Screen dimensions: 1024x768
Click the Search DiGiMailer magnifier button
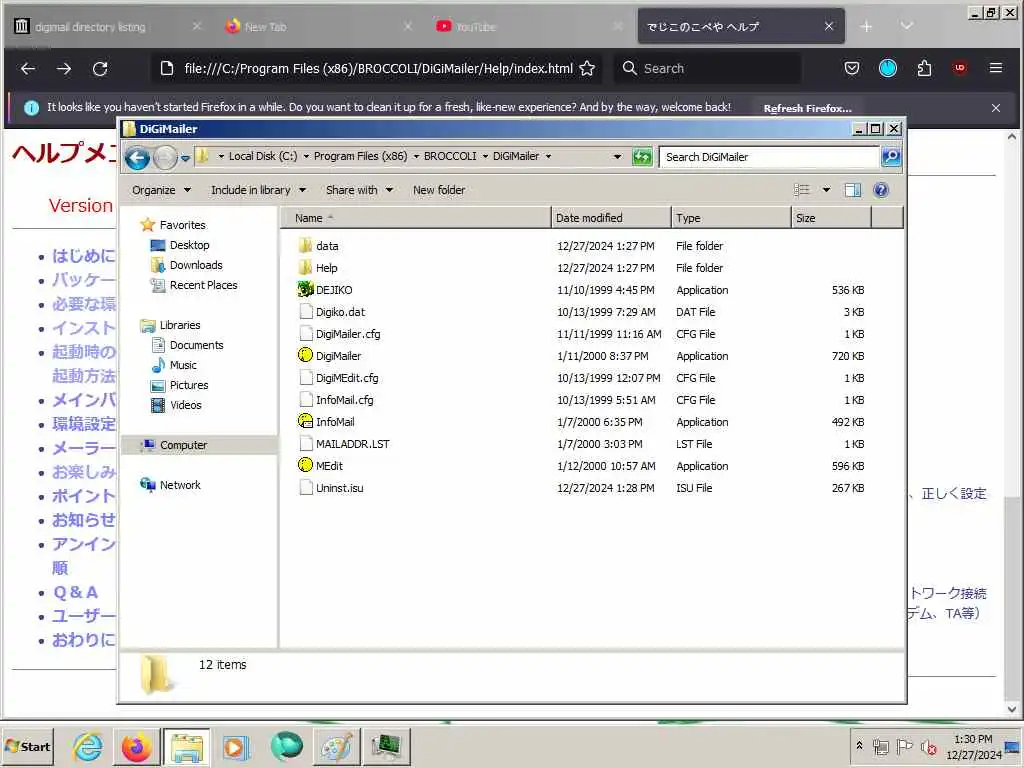point(891,157)
